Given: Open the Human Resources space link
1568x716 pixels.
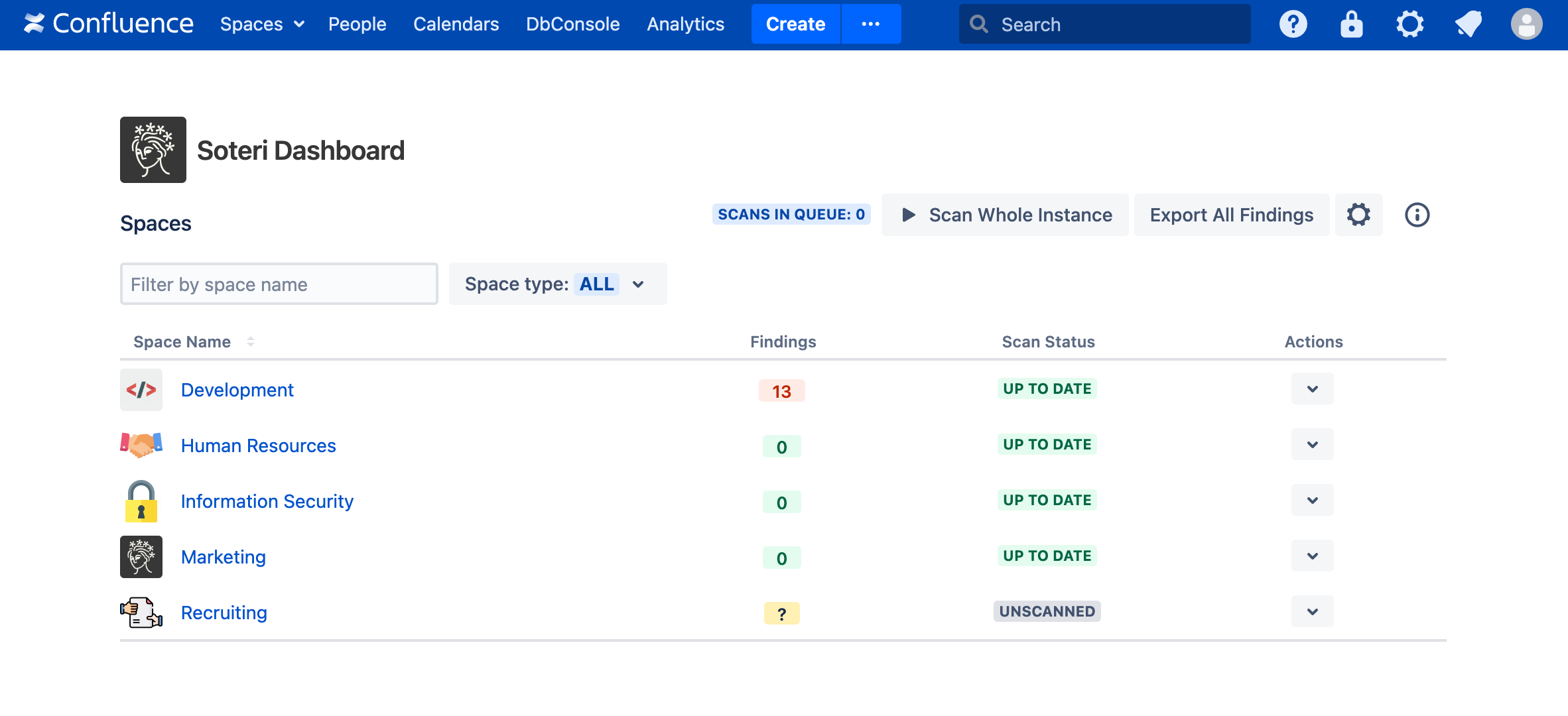Looking at the screenshot, I should (258, 446).
